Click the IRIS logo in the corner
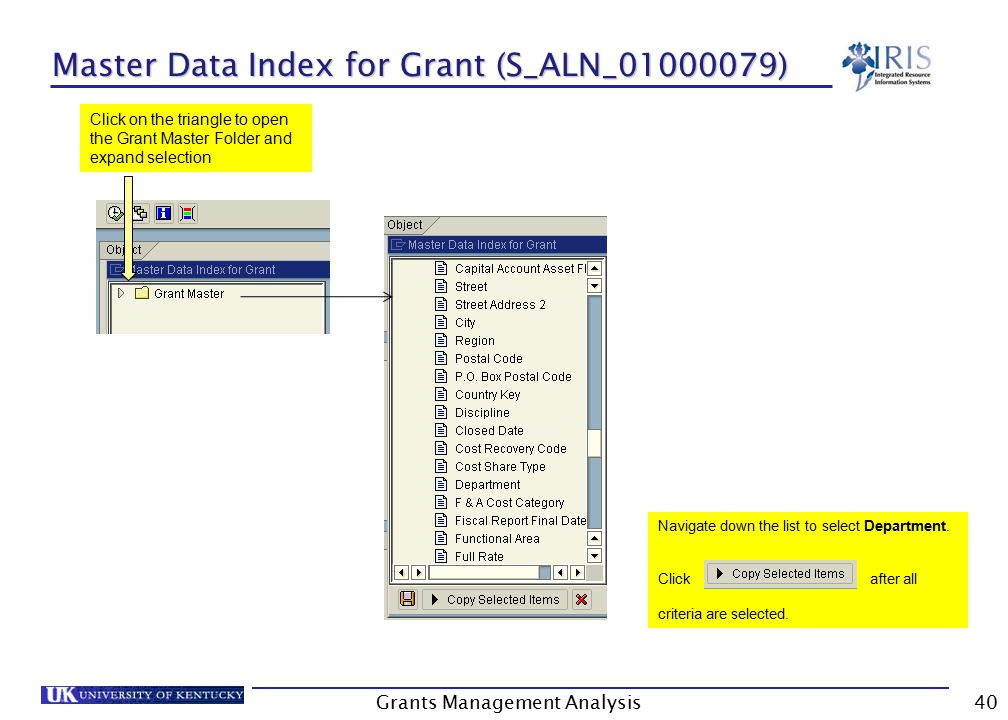Screen dimensions: 1008x720 click(887, 66)
